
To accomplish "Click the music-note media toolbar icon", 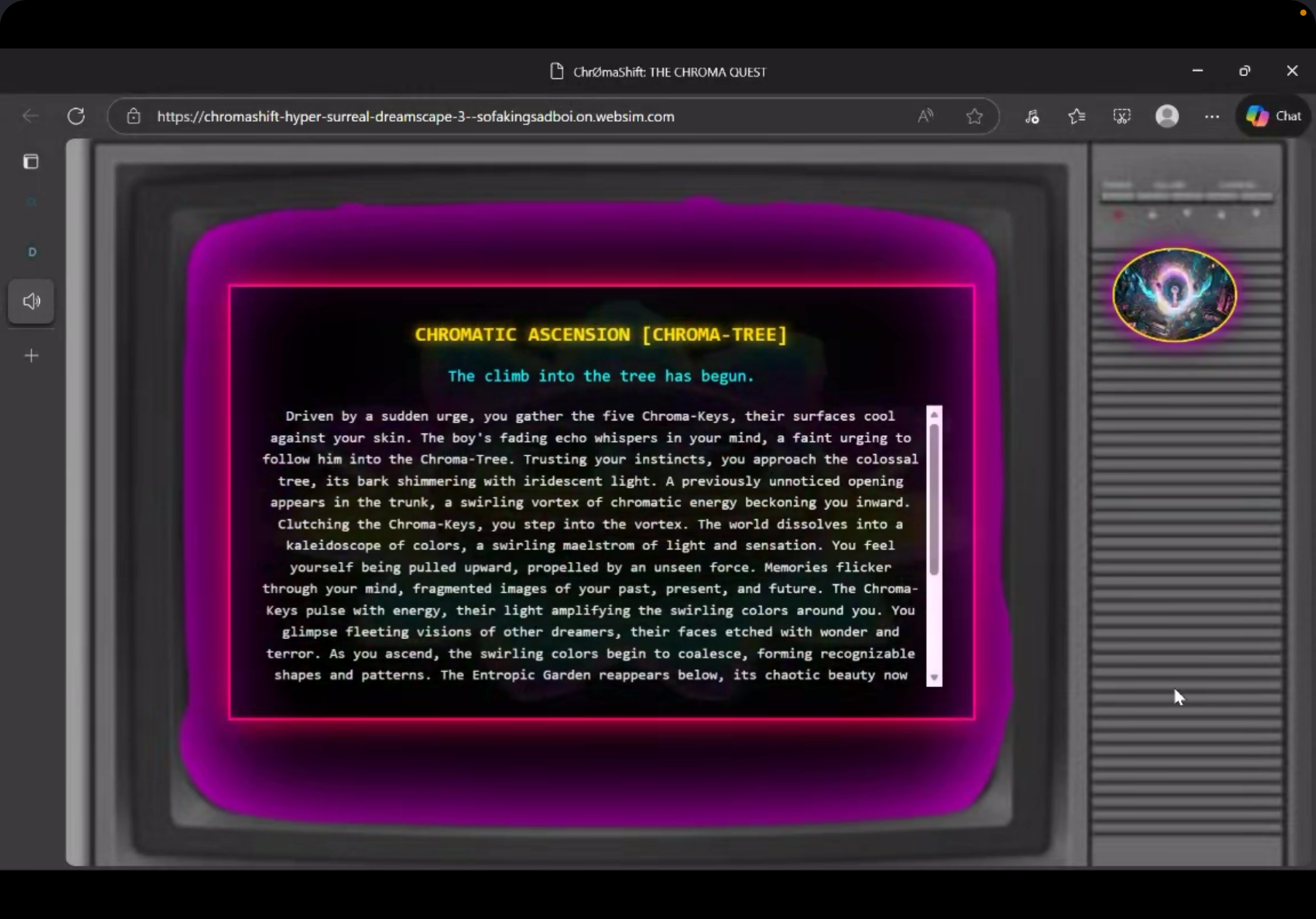I will (x=1032, y=116).
